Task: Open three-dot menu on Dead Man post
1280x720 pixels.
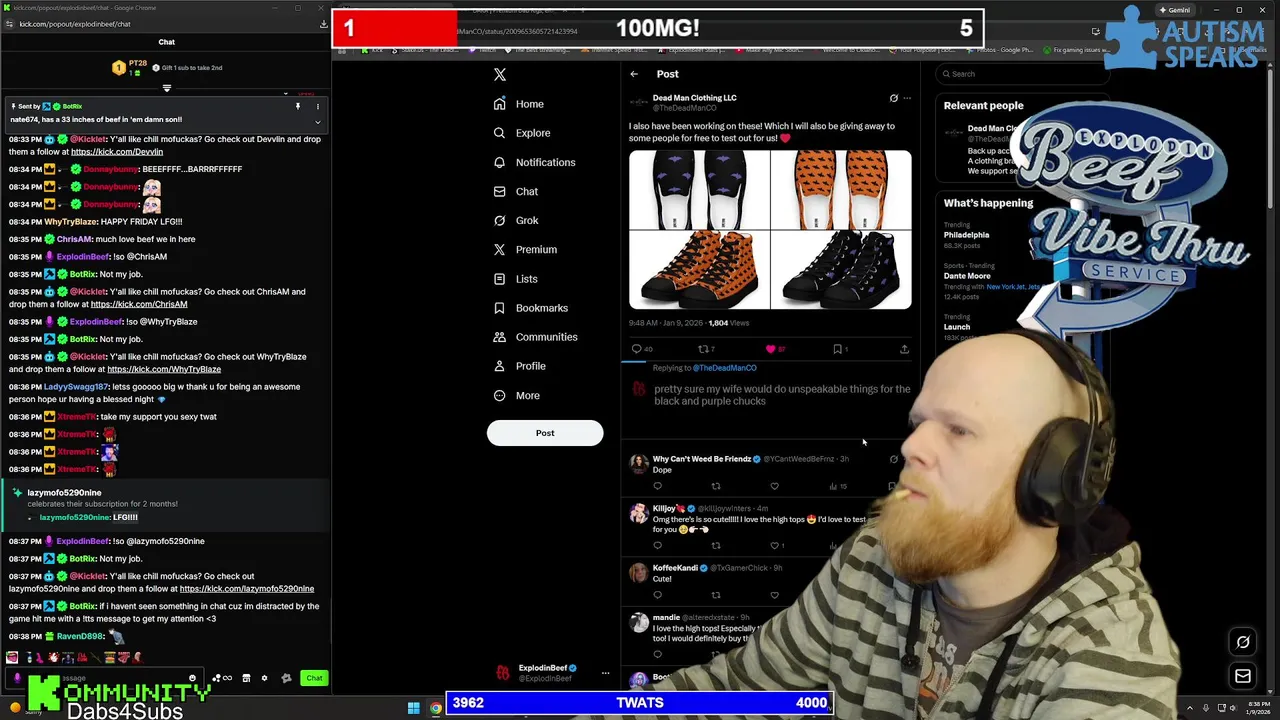Action: pyautogui.click(x=907, y=98)
